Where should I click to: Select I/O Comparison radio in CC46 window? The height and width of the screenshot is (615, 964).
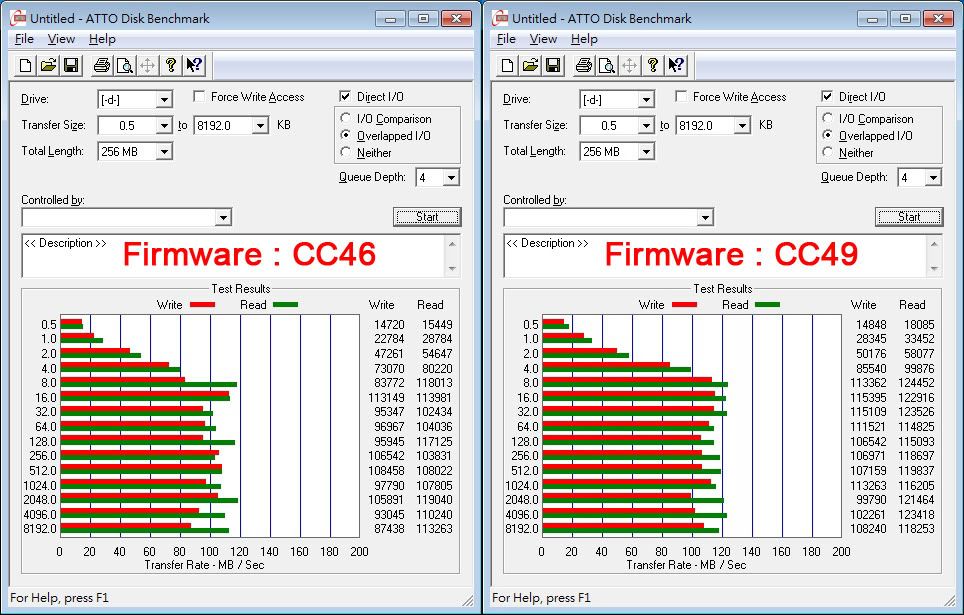[346, 118]
